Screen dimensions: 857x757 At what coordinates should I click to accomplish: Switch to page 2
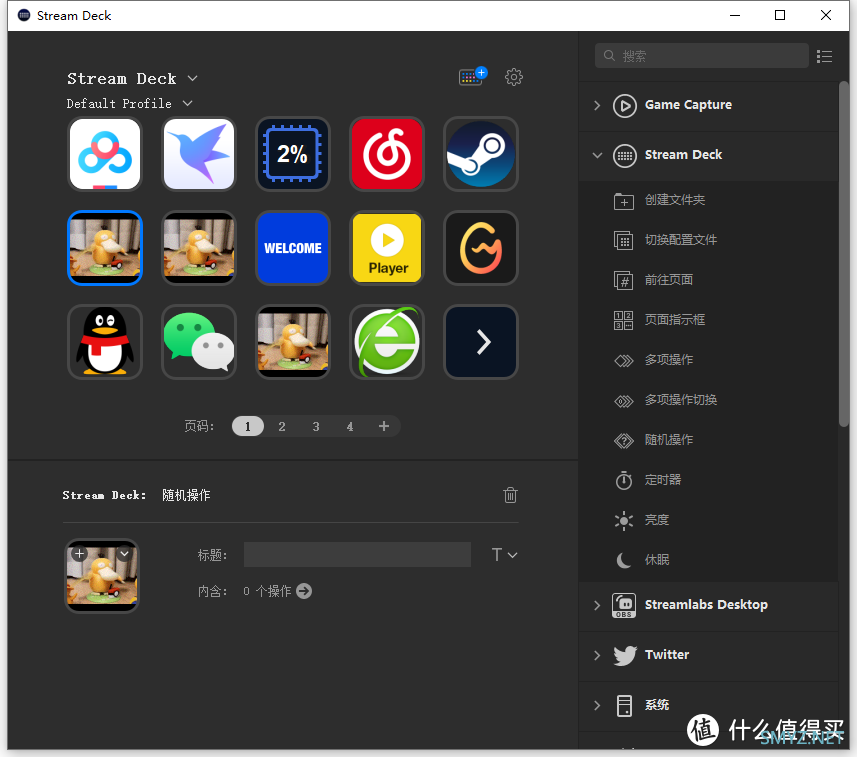click(282, 426)
